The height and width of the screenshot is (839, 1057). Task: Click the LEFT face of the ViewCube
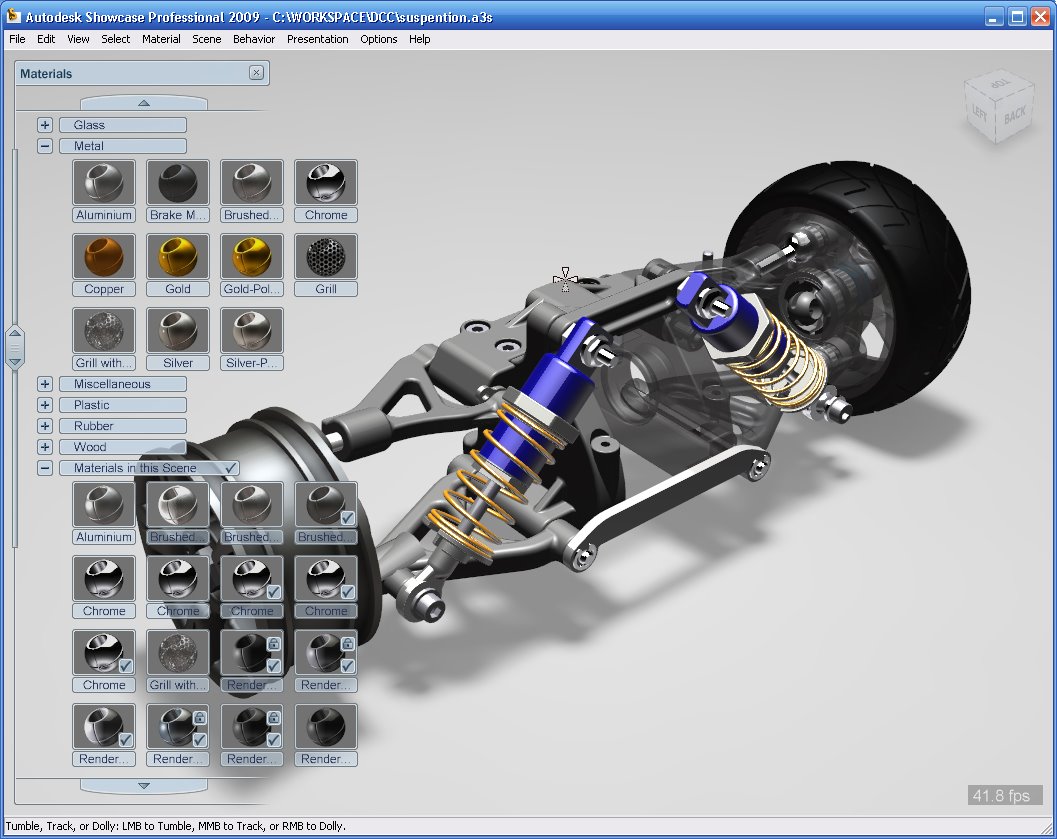pos(979,113)
